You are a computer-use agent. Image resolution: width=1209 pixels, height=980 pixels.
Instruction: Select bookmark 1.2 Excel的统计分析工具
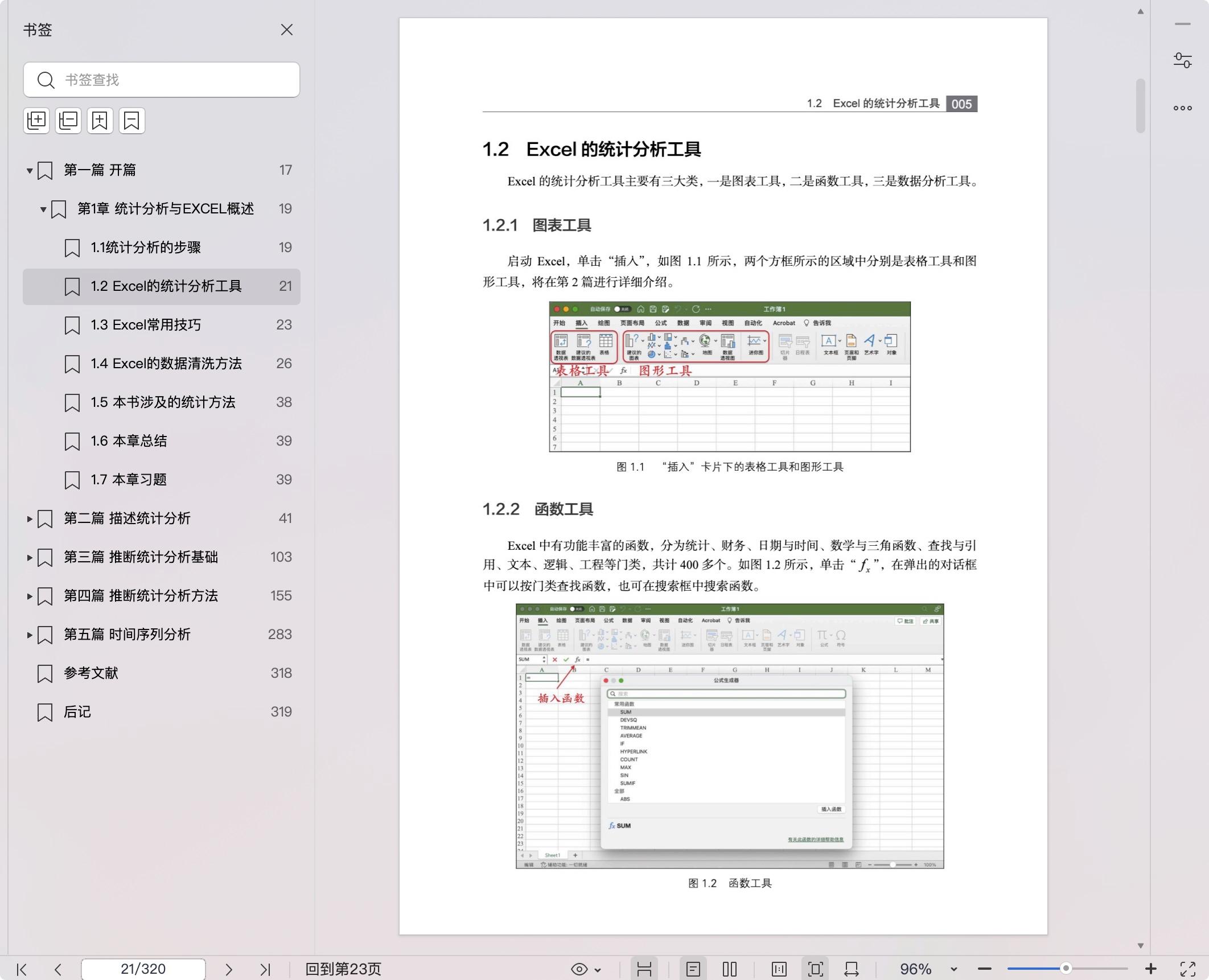click(162, 286)
